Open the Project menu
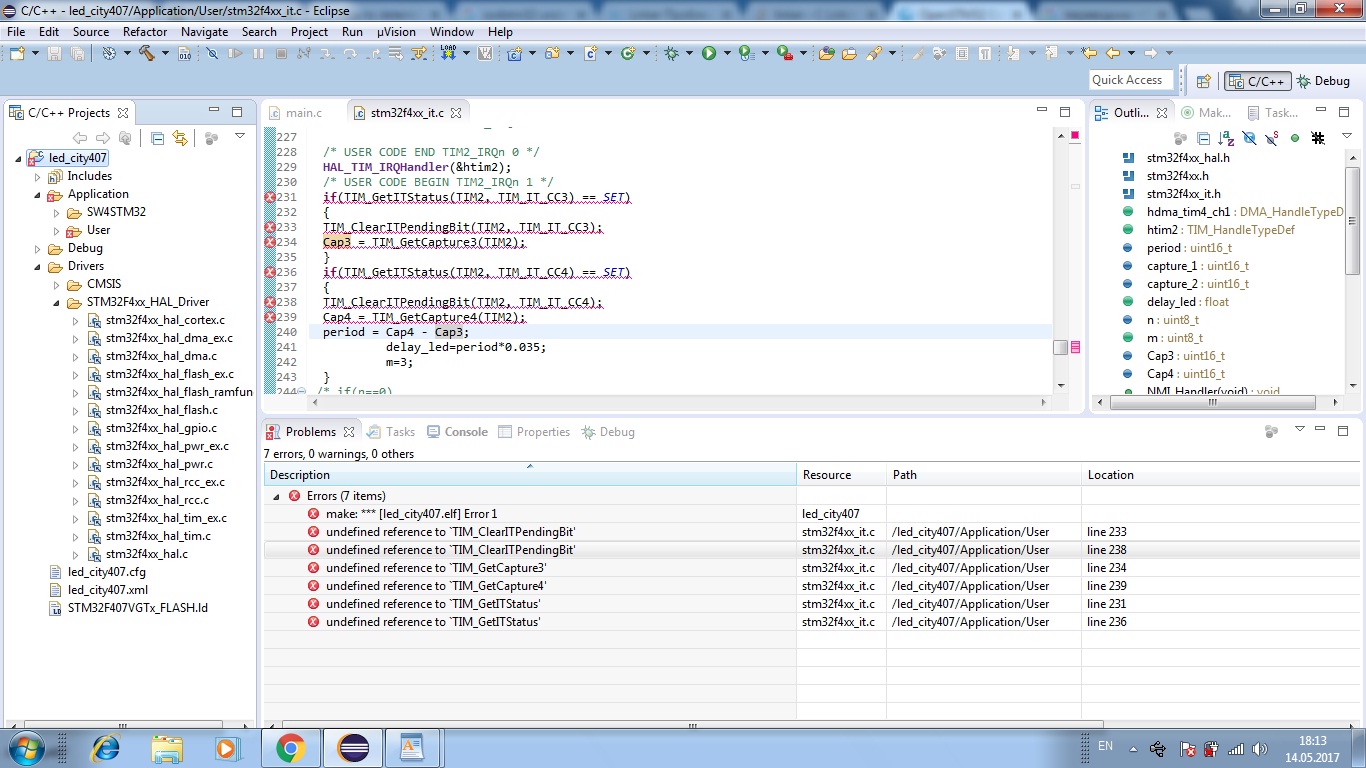This screenshot has width=1366, height=768. tap(309, 32)
